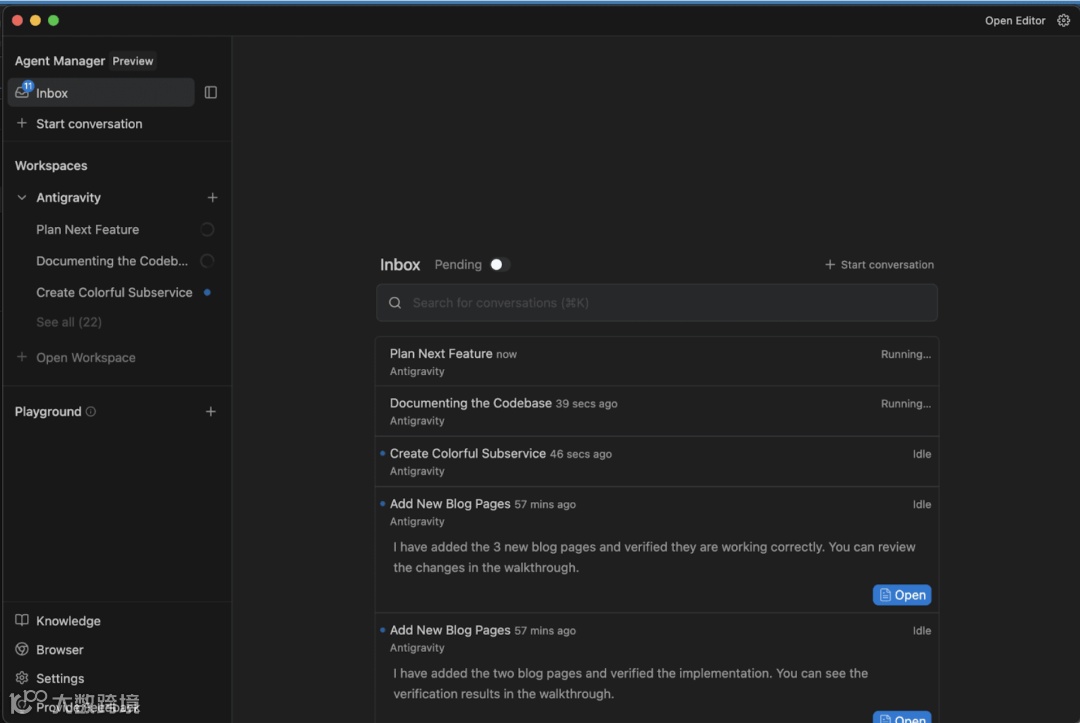The width and height of the screenshot is (1080, 723).
Task: Open Browser from the sidebar
Action: [60, 649]
